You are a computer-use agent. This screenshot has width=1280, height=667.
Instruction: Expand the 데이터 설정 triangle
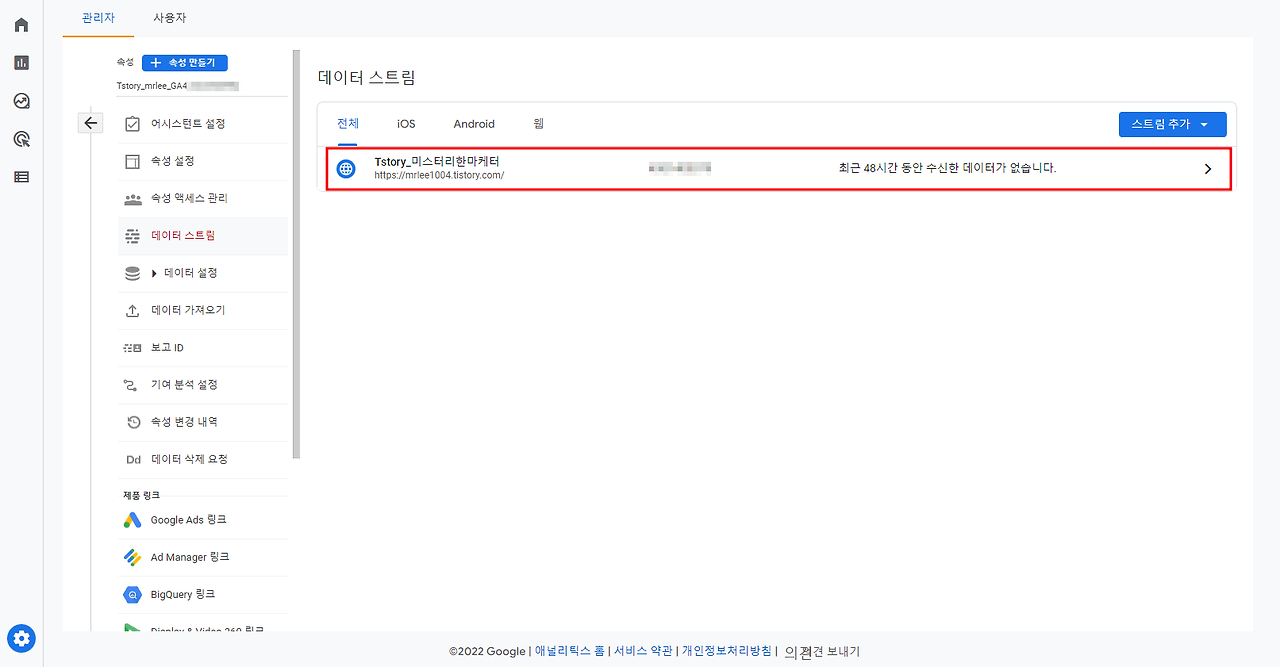point(154,273)
